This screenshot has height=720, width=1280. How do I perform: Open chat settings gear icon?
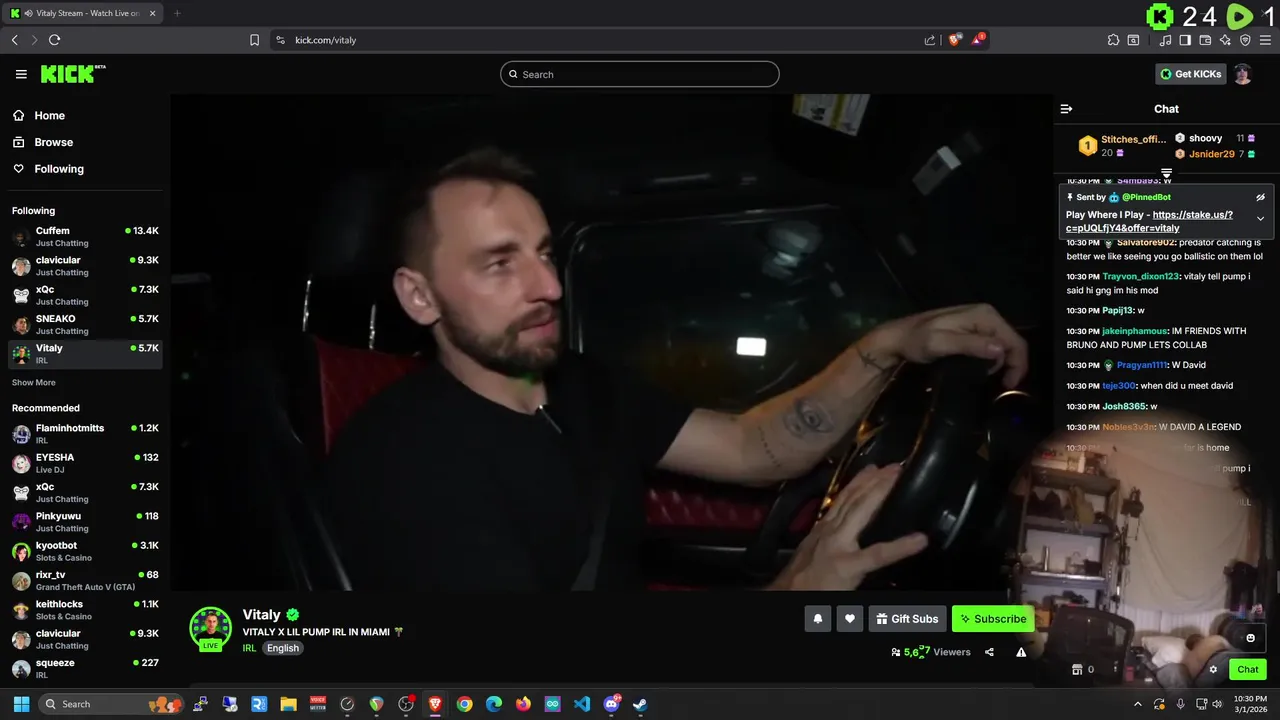coord(1213,670)
